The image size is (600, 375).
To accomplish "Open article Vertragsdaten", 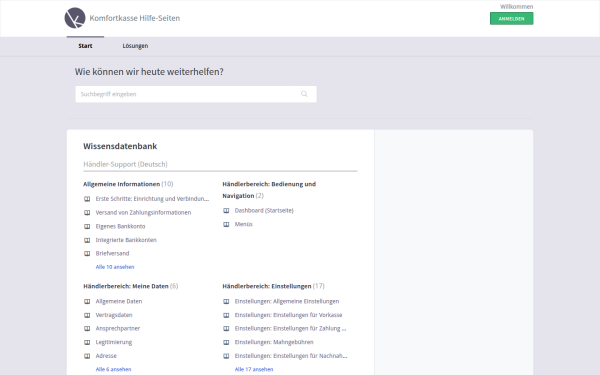I will (114, 315).
